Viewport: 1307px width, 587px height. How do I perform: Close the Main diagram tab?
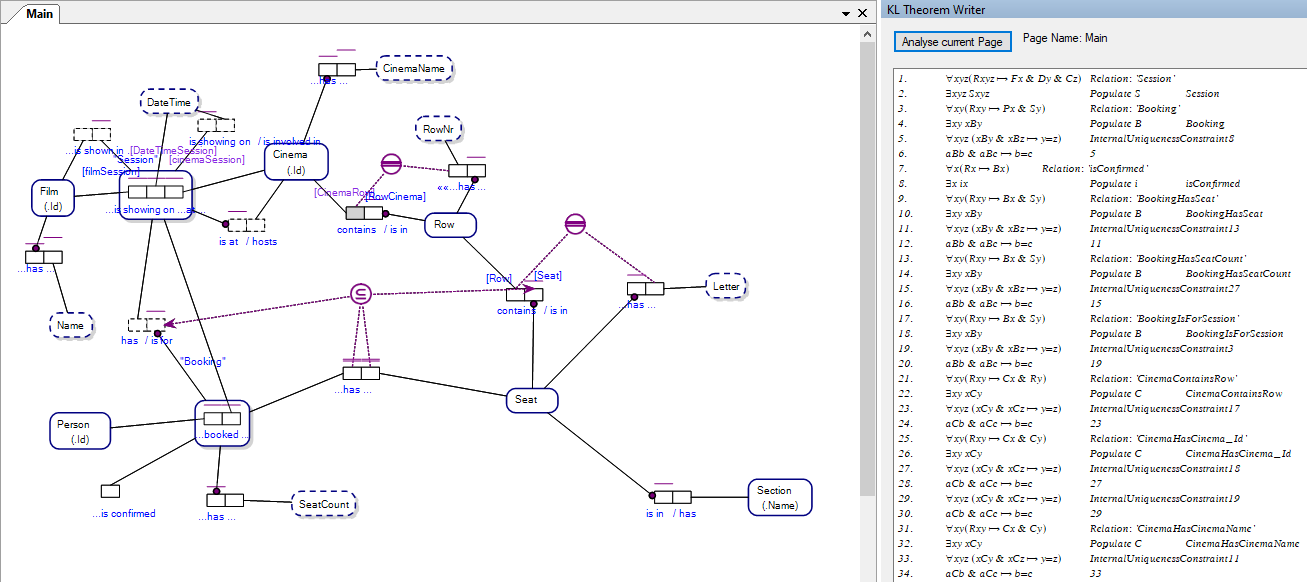coord(863,14)
